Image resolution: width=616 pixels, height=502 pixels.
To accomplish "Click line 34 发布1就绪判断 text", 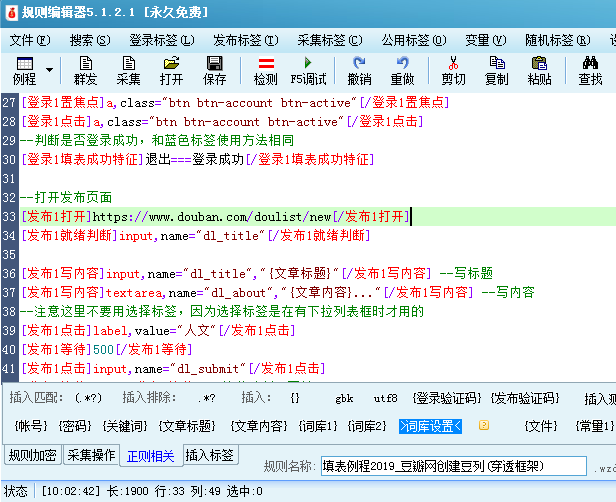I will 196,236.
